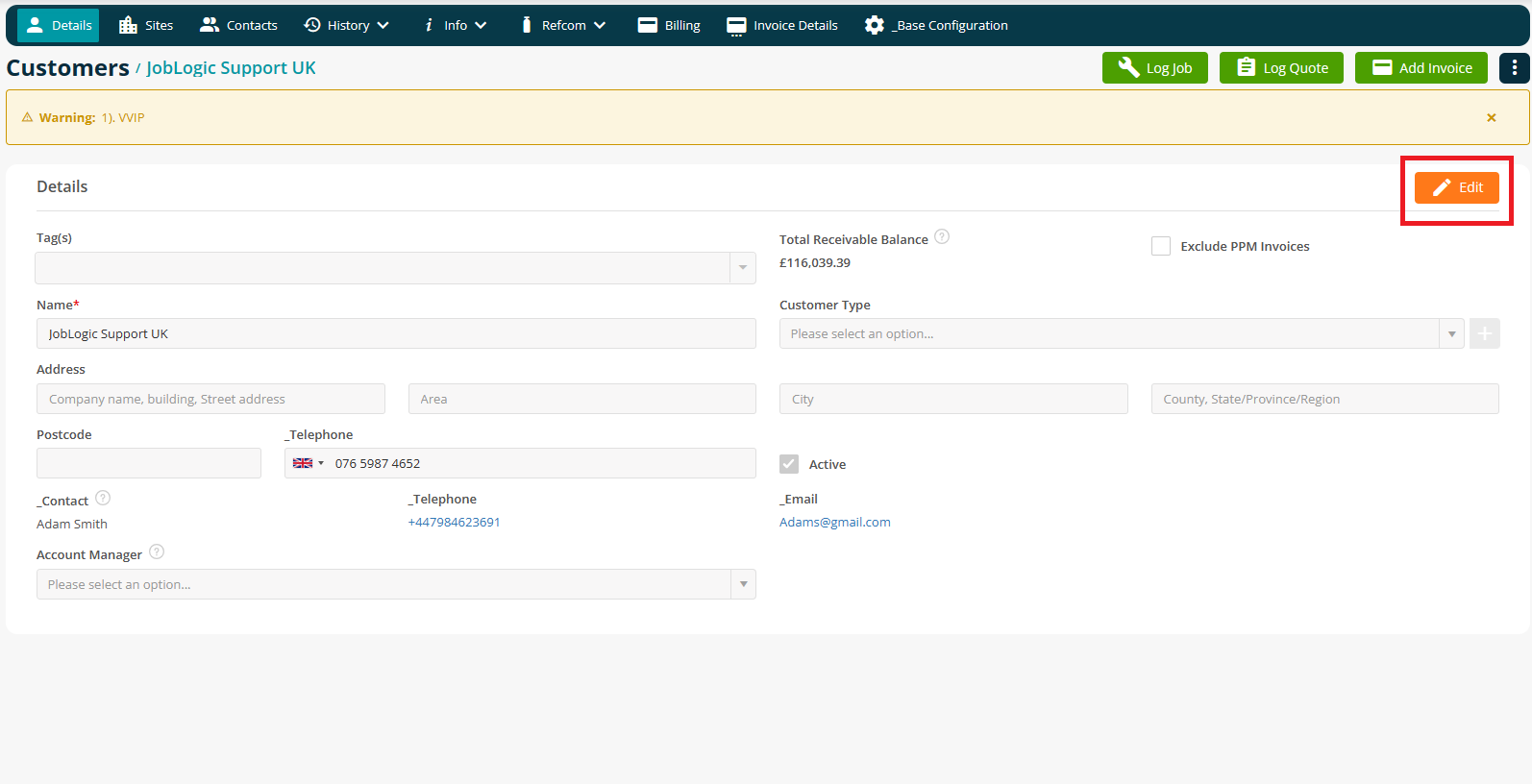The height and width of the screenshot is (784, 1532).
Task: Click the Account Manager help icon
Action: (157, 551)
